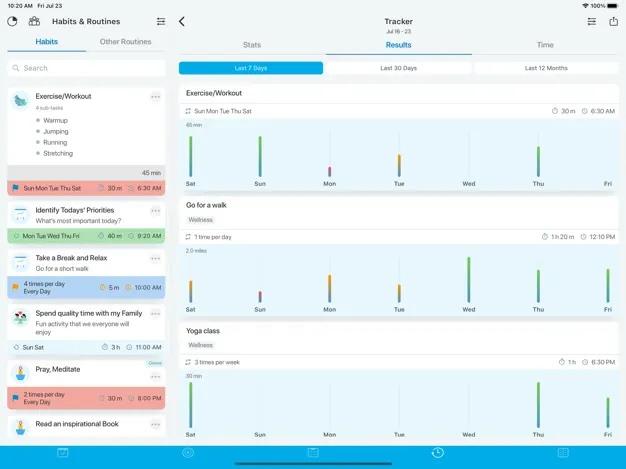
Task: Click the battery indicator in status bar
Action: [612, 6]
